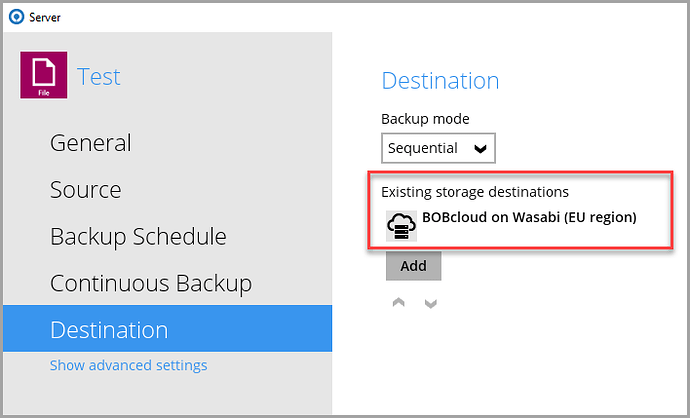Move destination up with up arrow
Image resolution: width=690 pixels, height=418 pixels.
(399, 303)
